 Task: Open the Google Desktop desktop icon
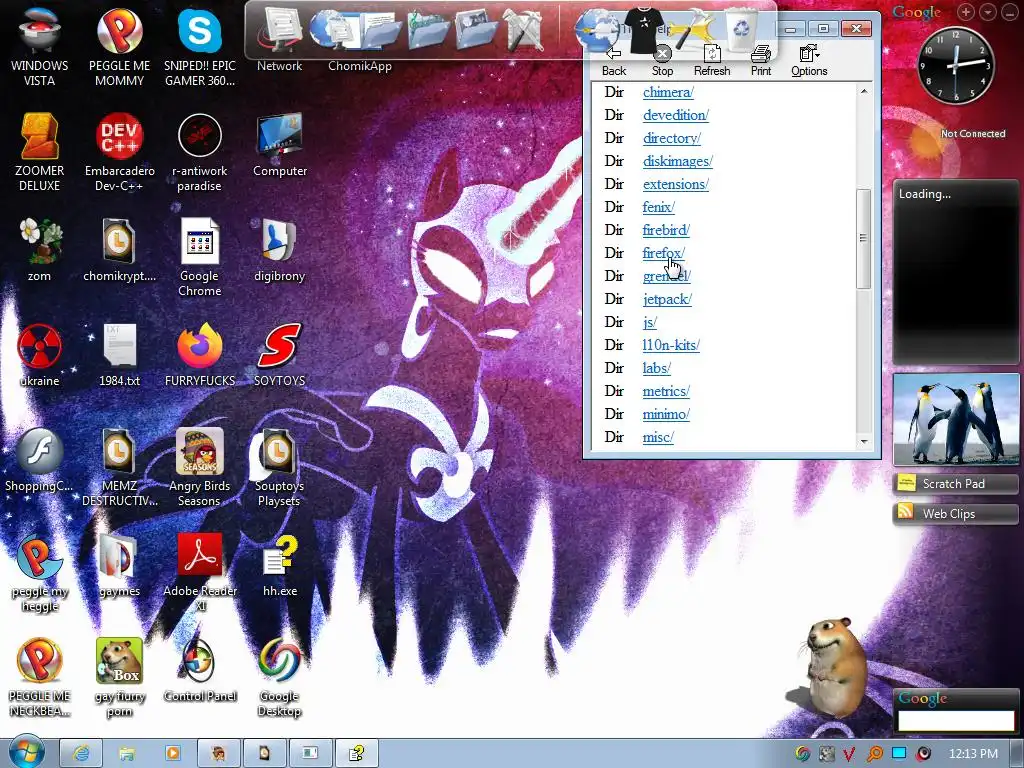[280, 677]
